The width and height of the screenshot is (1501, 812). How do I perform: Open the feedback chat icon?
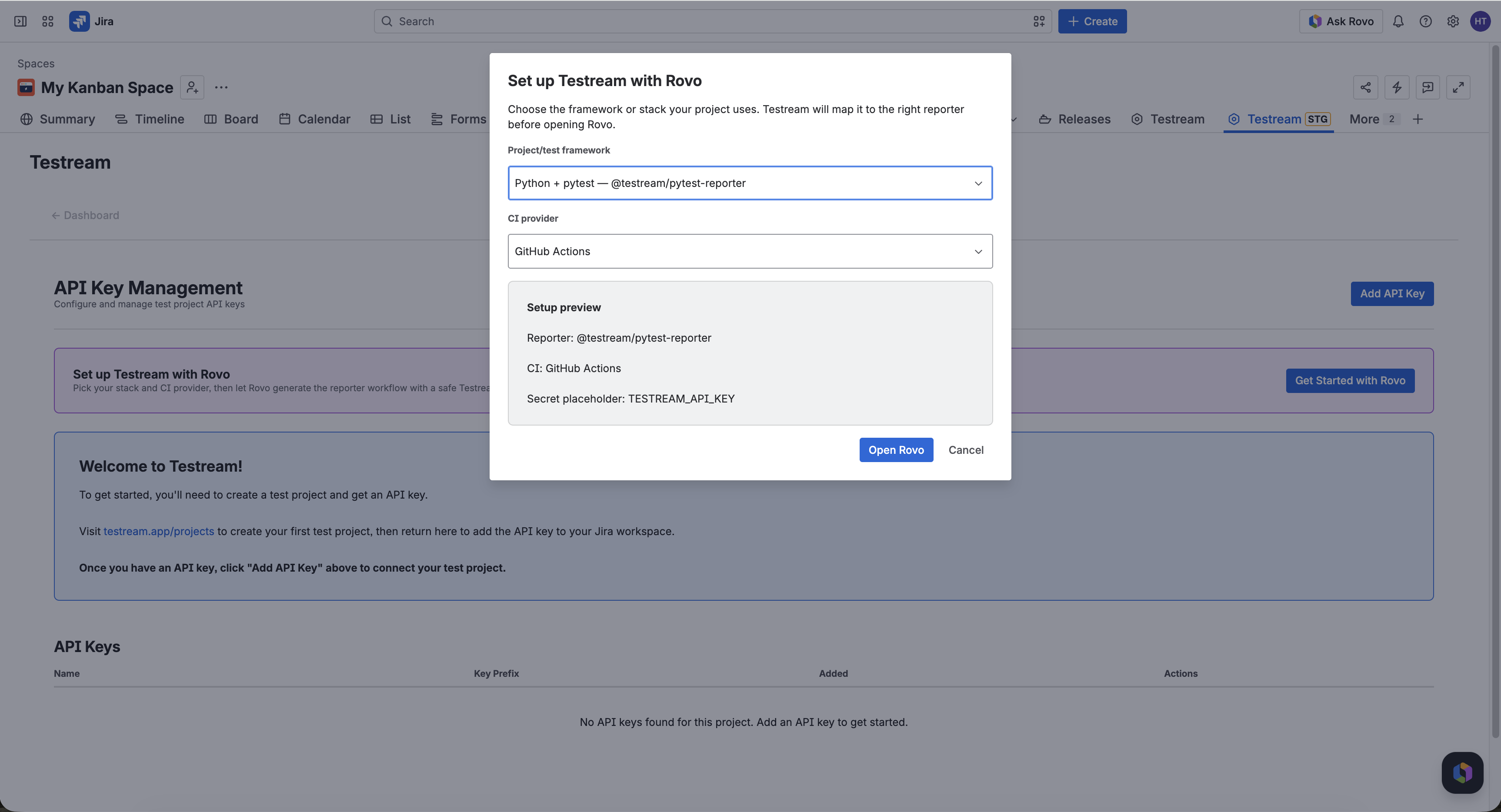(x=1428, y=87)
